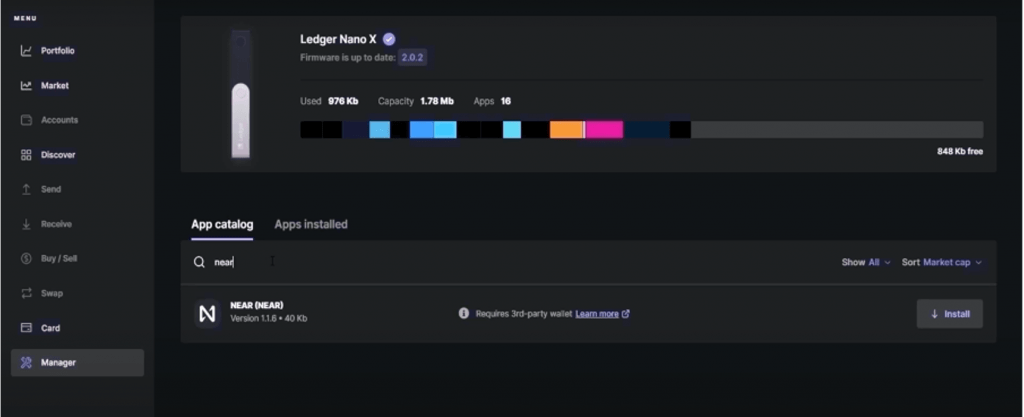Open the Sort Market cap dropdown
Image resolution: width=1024 pixels, height=417 pixels.
(942, 262)
